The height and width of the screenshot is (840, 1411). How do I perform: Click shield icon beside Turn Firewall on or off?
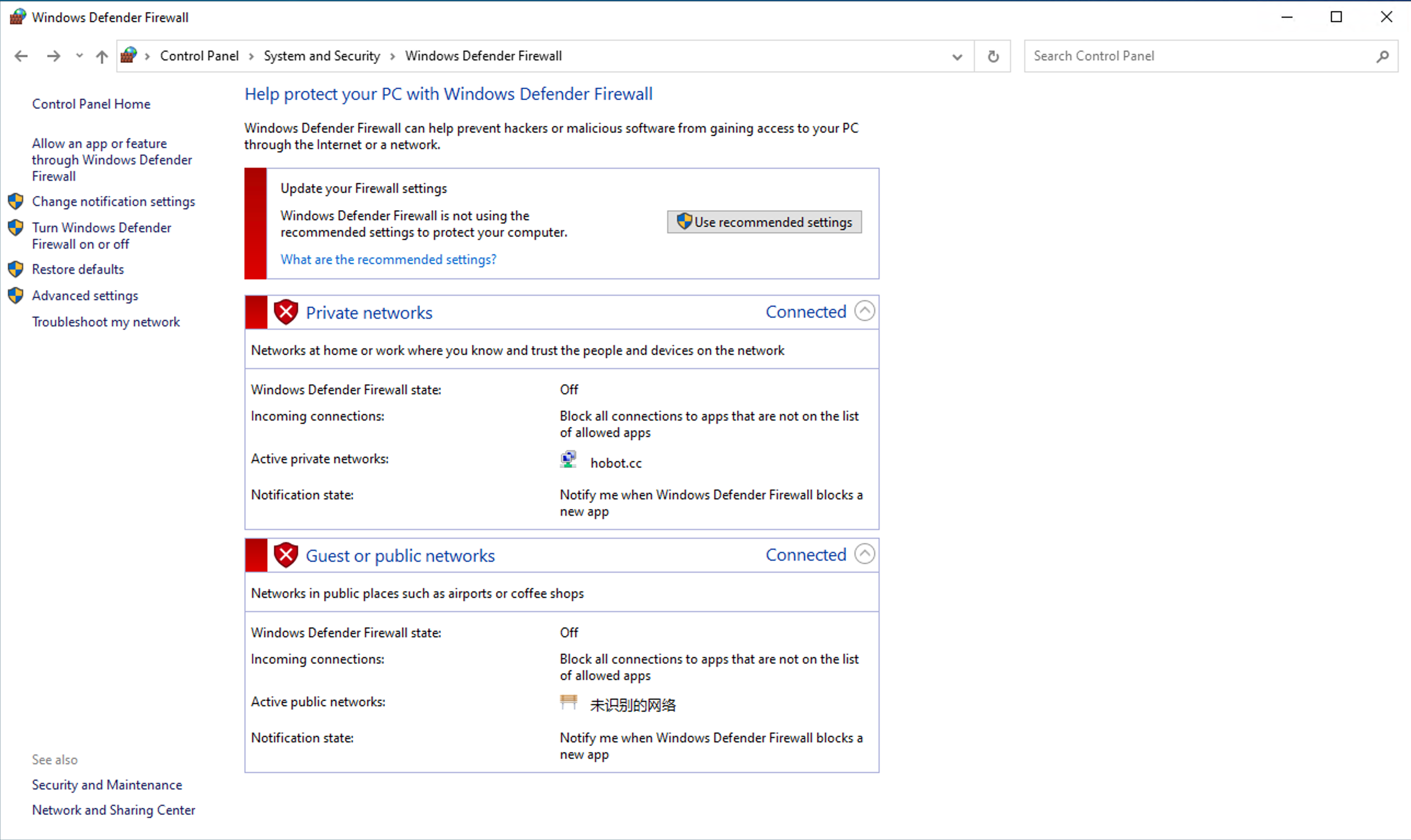16,228
